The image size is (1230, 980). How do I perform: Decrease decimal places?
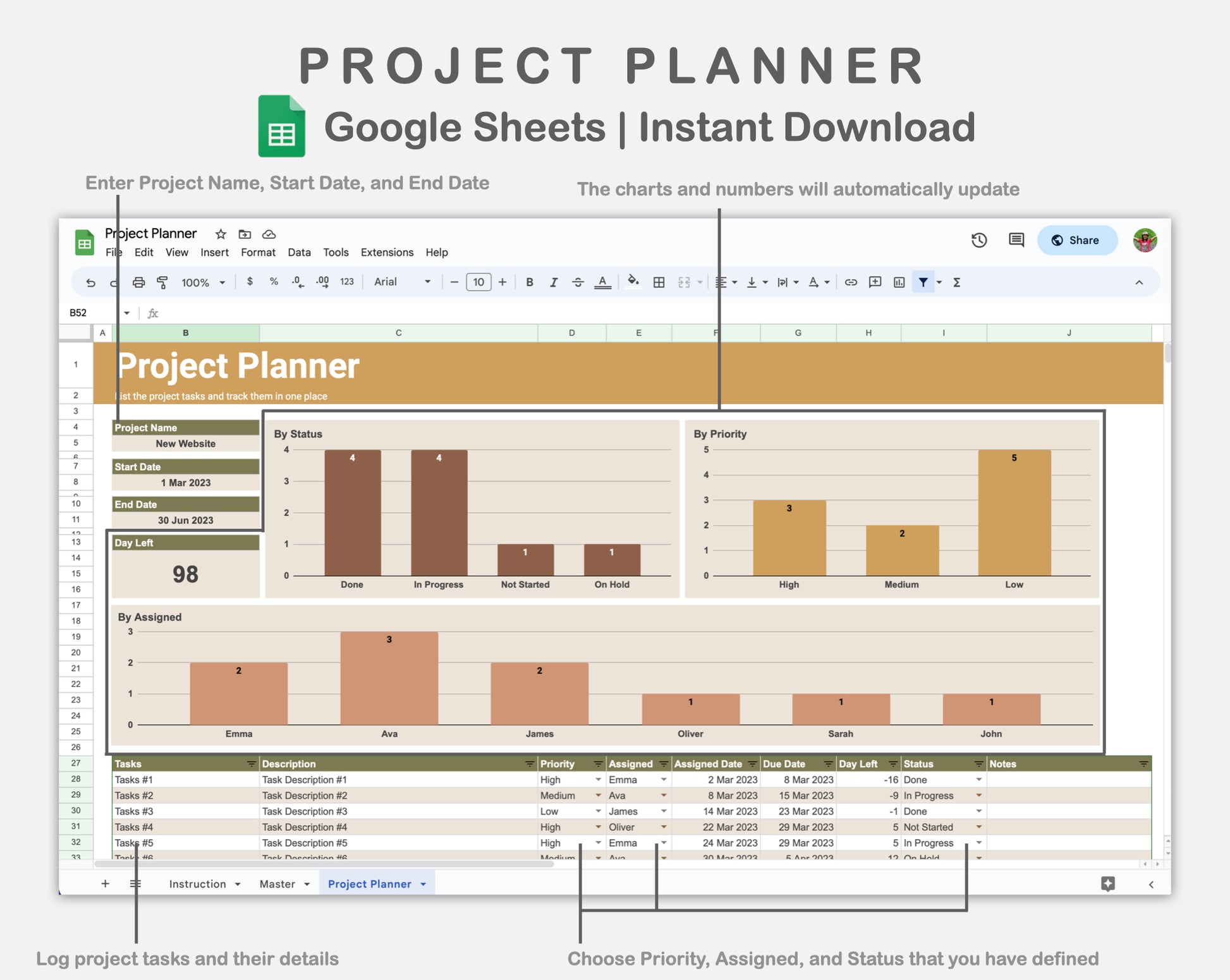pos(298,282)
